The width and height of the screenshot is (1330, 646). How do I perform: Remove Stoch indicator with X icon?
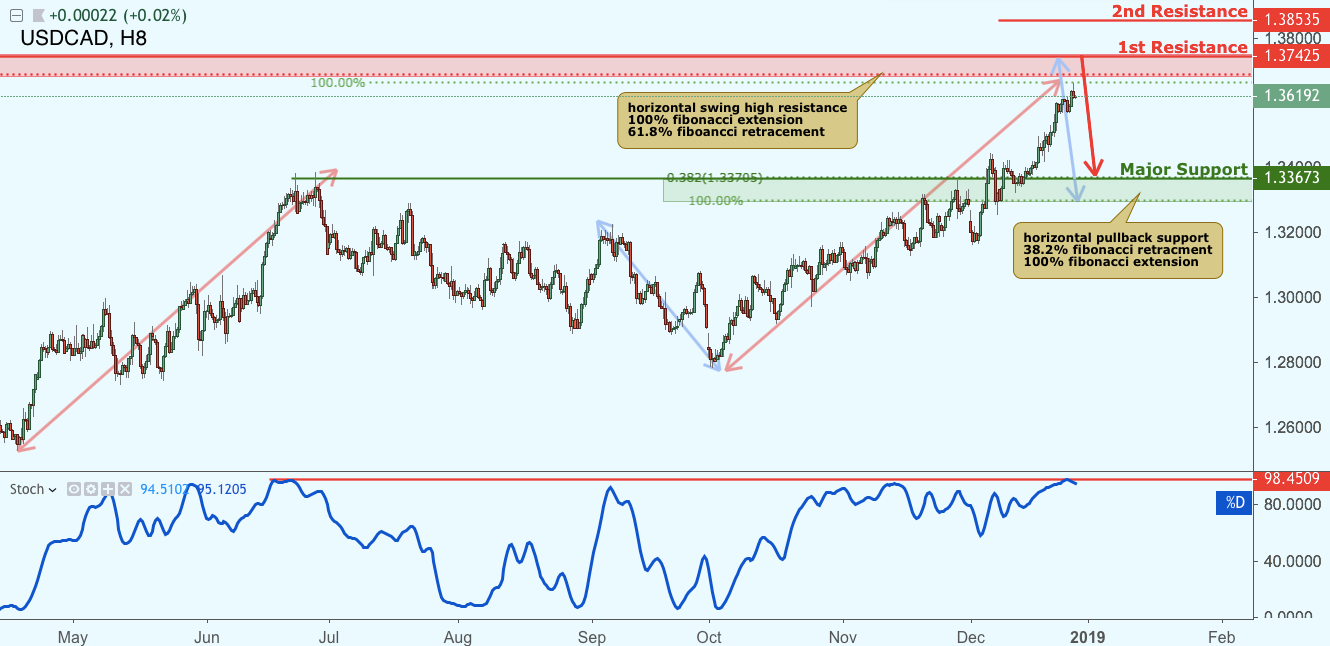125,489
